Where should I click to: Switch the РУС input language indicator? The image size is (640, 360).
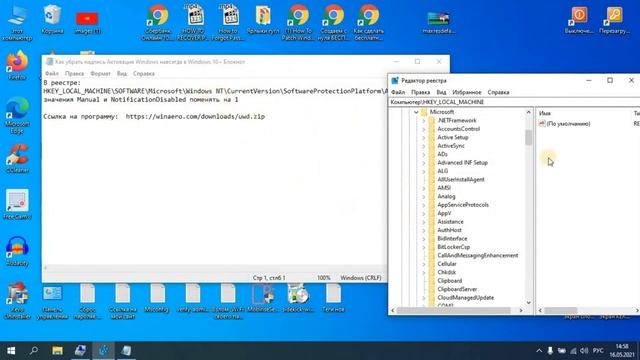598,351
